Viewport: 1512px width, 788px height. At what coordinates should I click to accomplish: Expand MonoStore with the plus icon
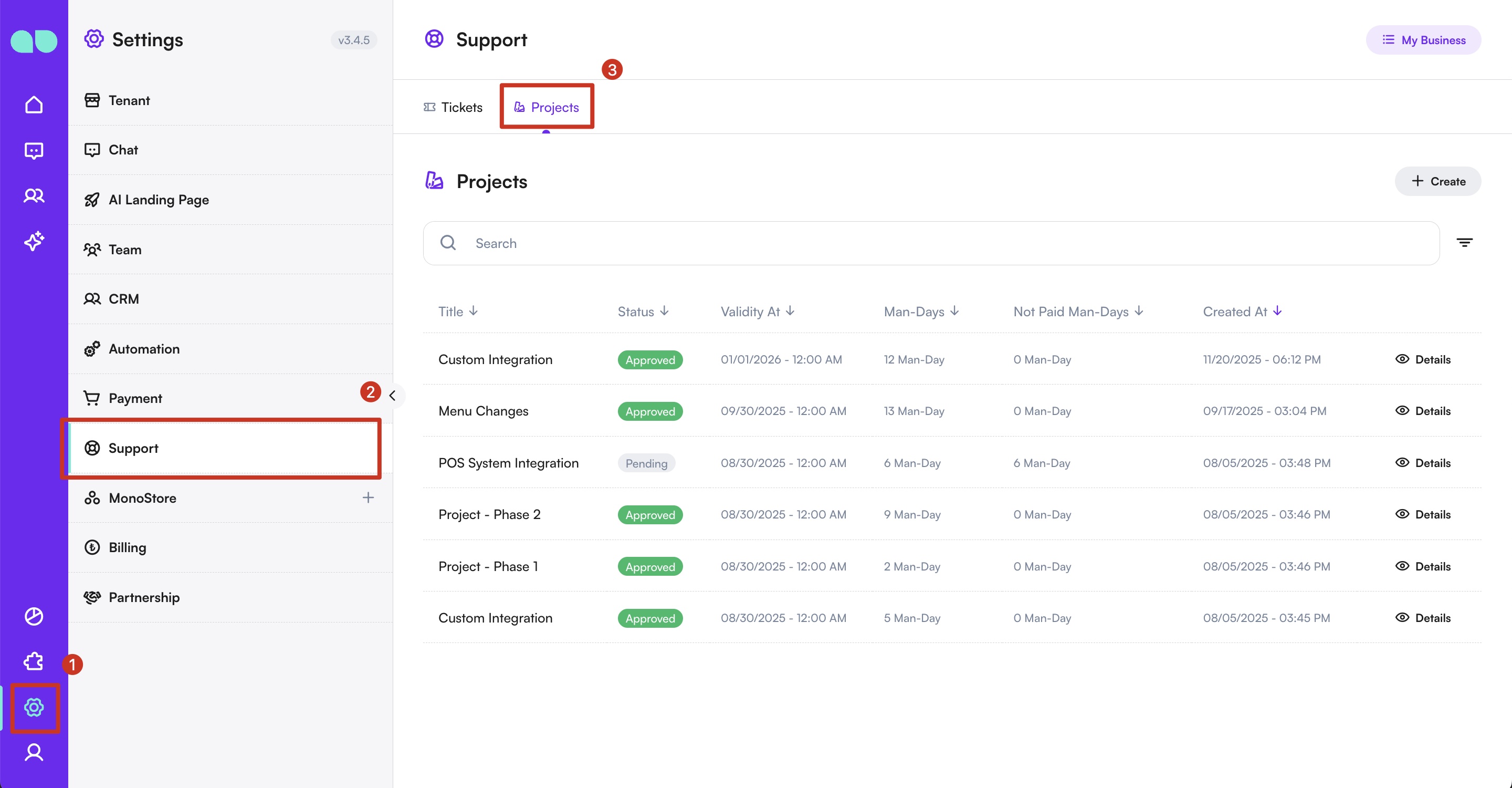pos(368,498)
